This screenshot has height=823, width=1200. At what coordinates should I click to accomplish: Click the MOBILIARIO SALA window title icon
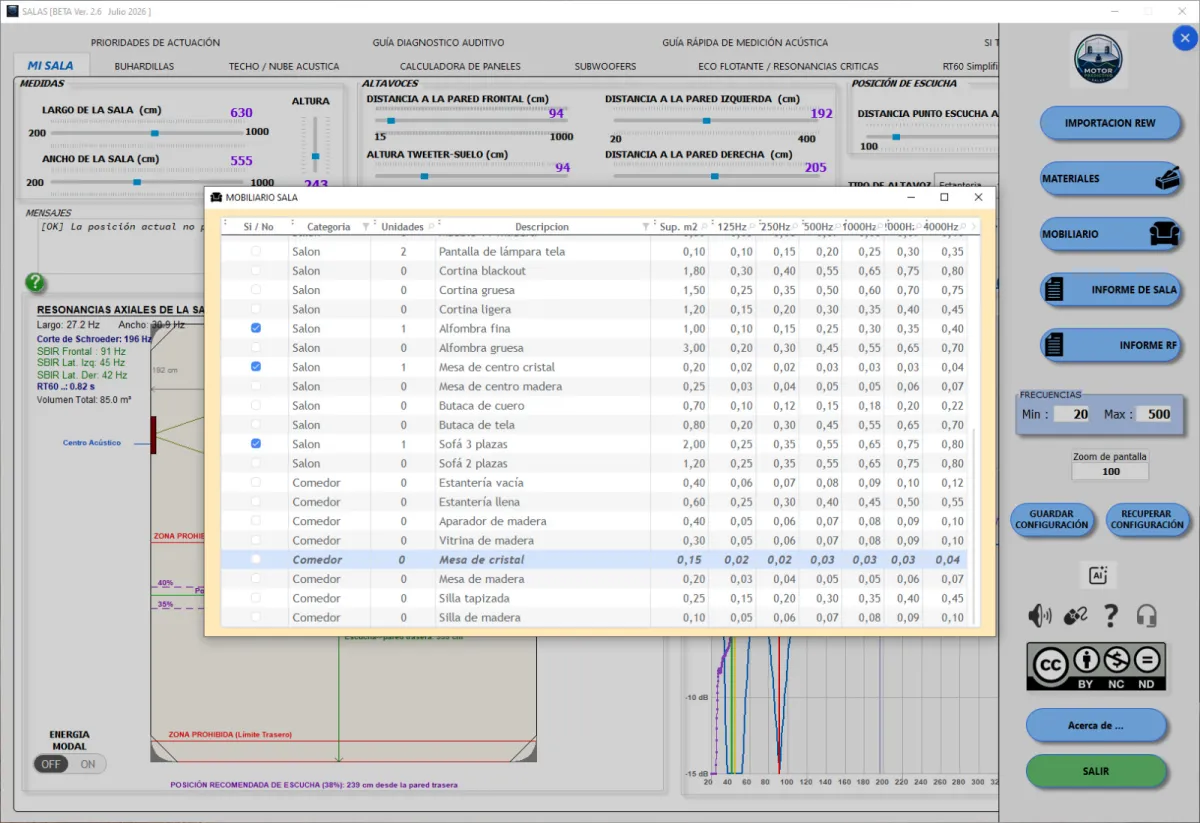pyautogui.click(x=215, y=198)
